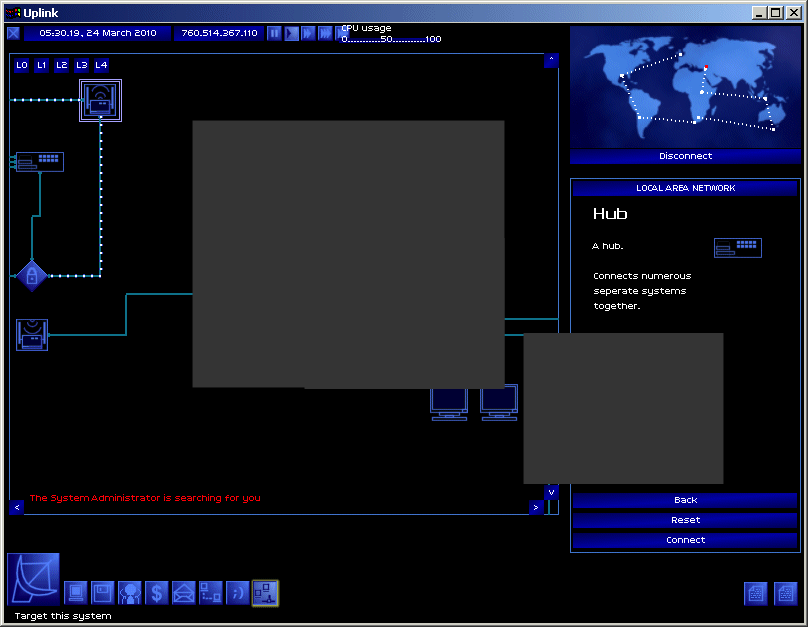Open the finances dollar sign icon
Screen dimensions: 808x627
tap(156, 593)
